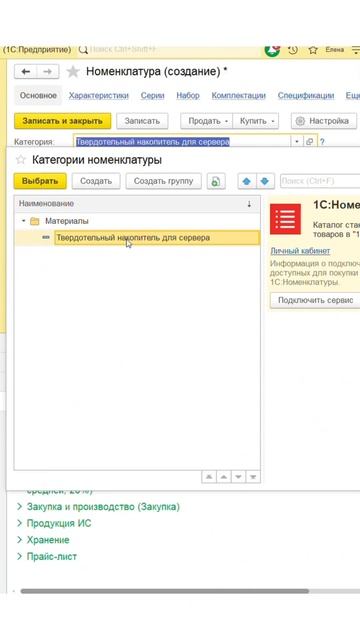Open the Купить dropdown button
The width and height of the screenshot is (360, 640).
pyautogui.click(x=256, y=121)
